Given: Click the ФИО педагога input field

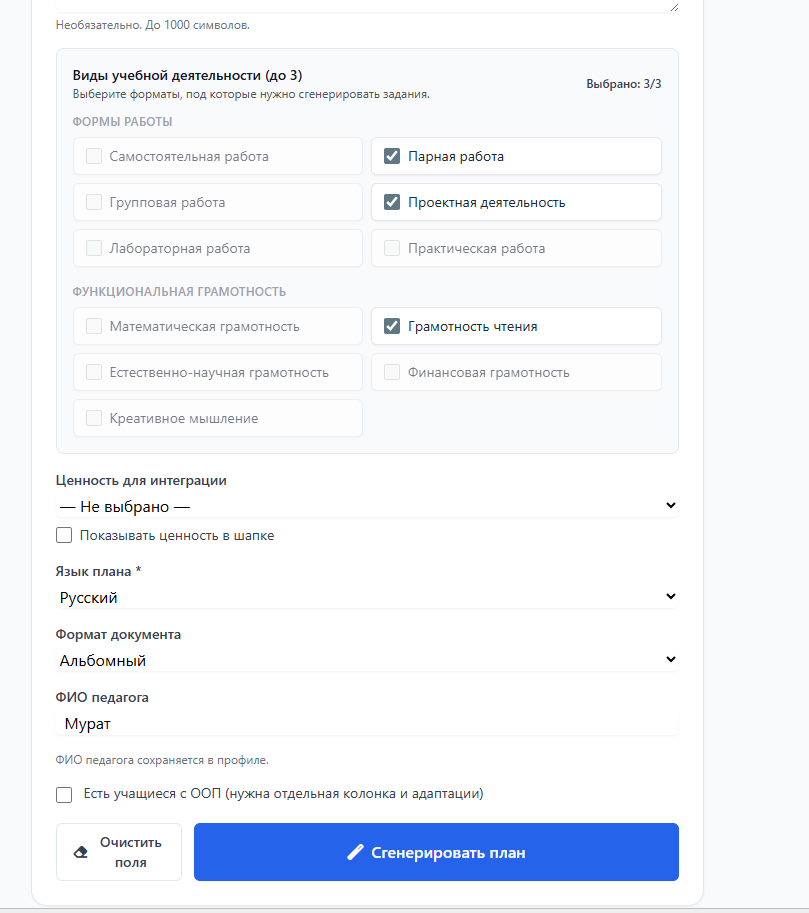Looking at the screenshot, I should point(367,723).
